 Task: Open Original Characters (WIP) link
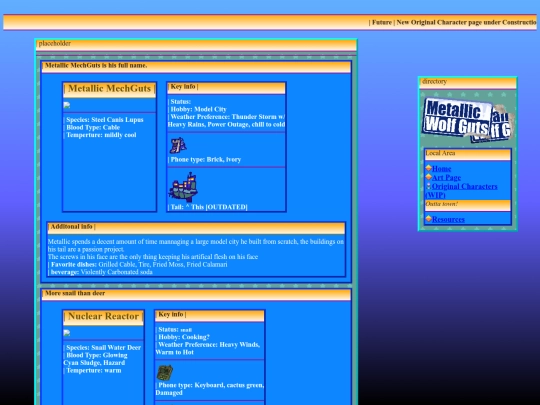[461, 190]
